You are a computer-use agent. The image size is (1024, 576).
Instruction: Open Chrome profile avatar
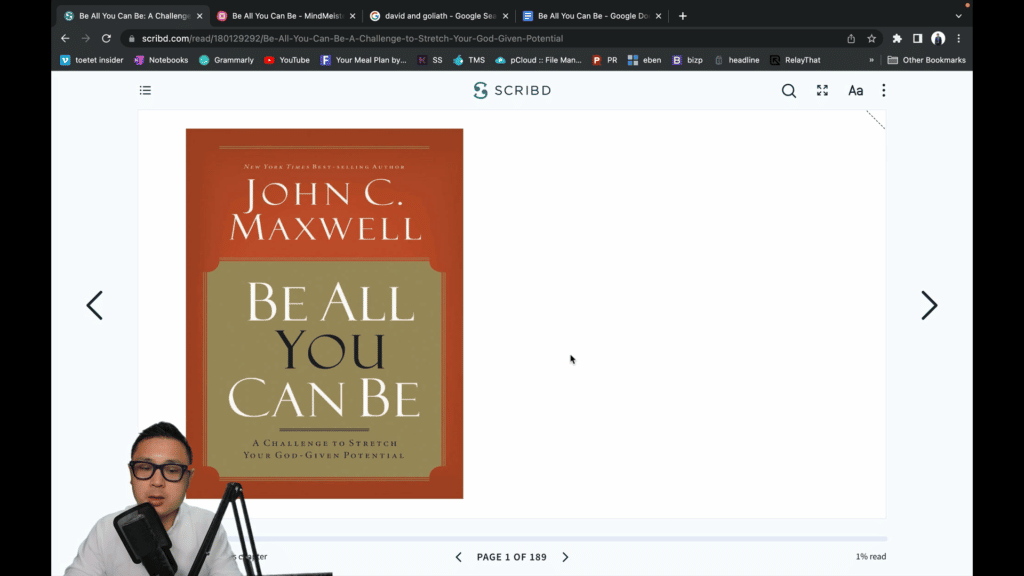[938, 39]
